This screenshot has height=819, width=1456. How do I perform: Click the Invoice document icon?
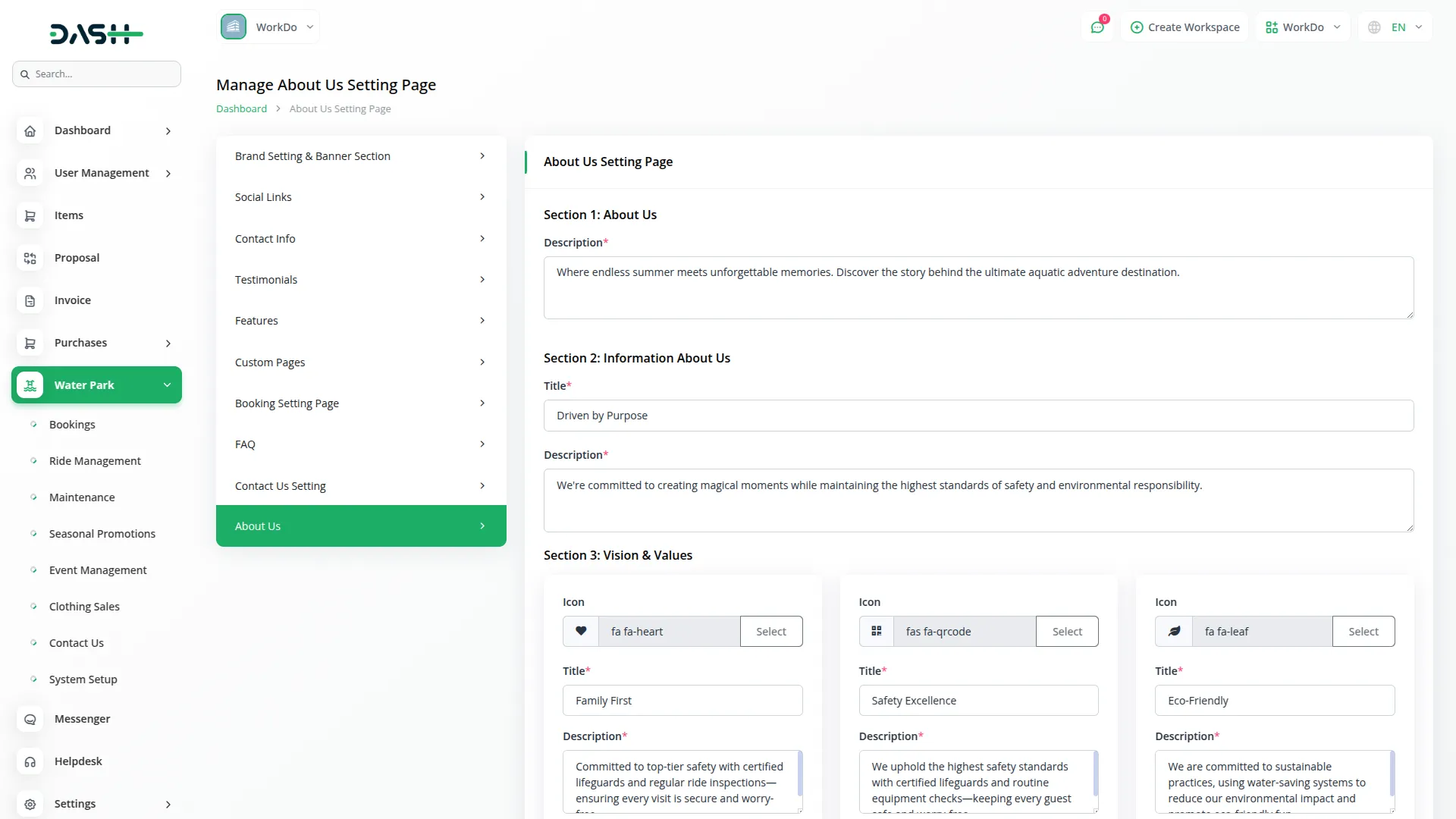click(x=30, y=301)
